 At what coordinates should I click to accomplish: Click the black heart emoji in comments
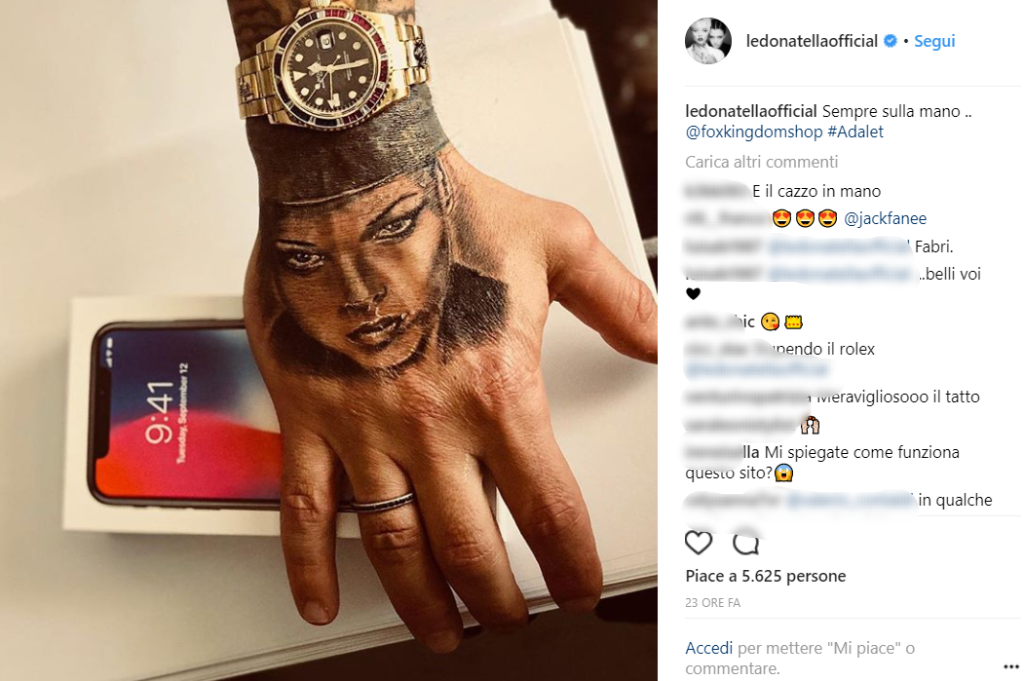pyautogui.click(x=693, y=294)
